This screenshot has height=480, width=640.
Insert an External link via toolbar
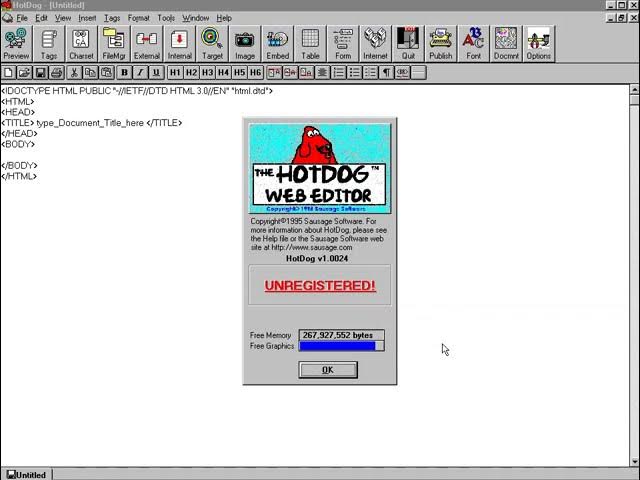pos(147,44)
